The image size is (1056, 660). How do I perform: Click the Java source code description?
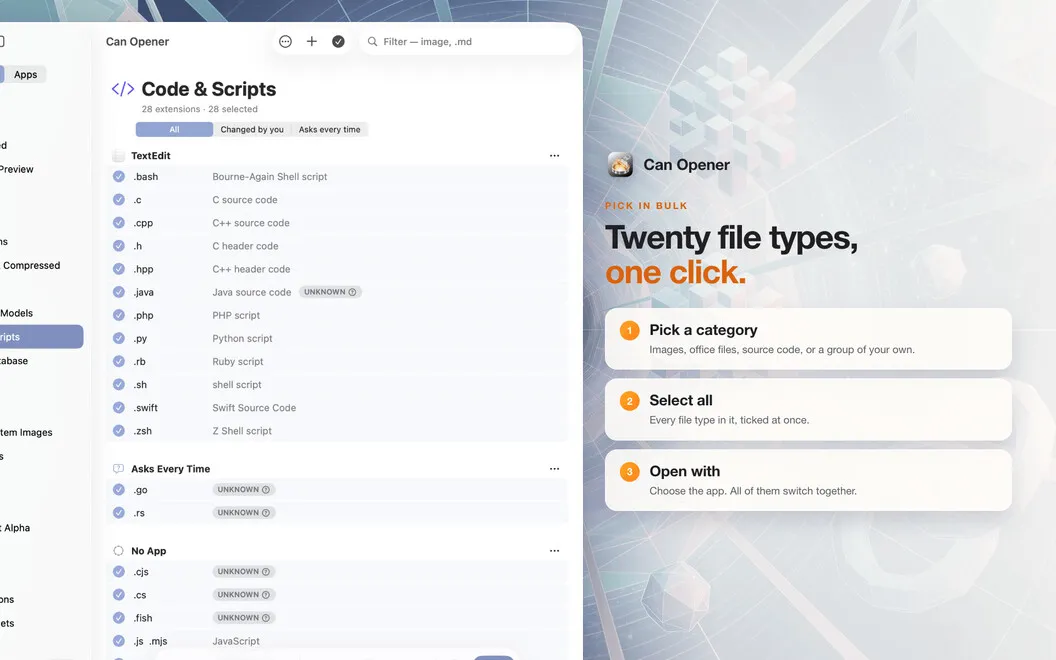pos(252,292)
